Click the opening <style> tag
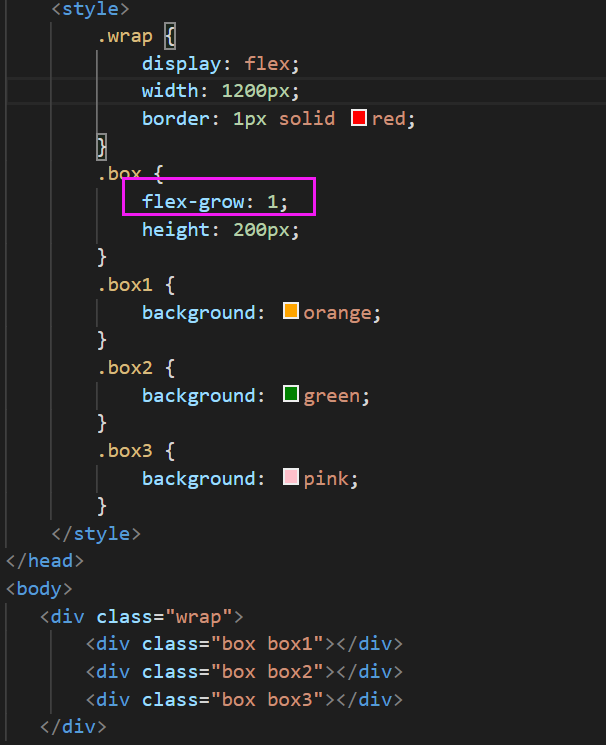 coord(90,9)
